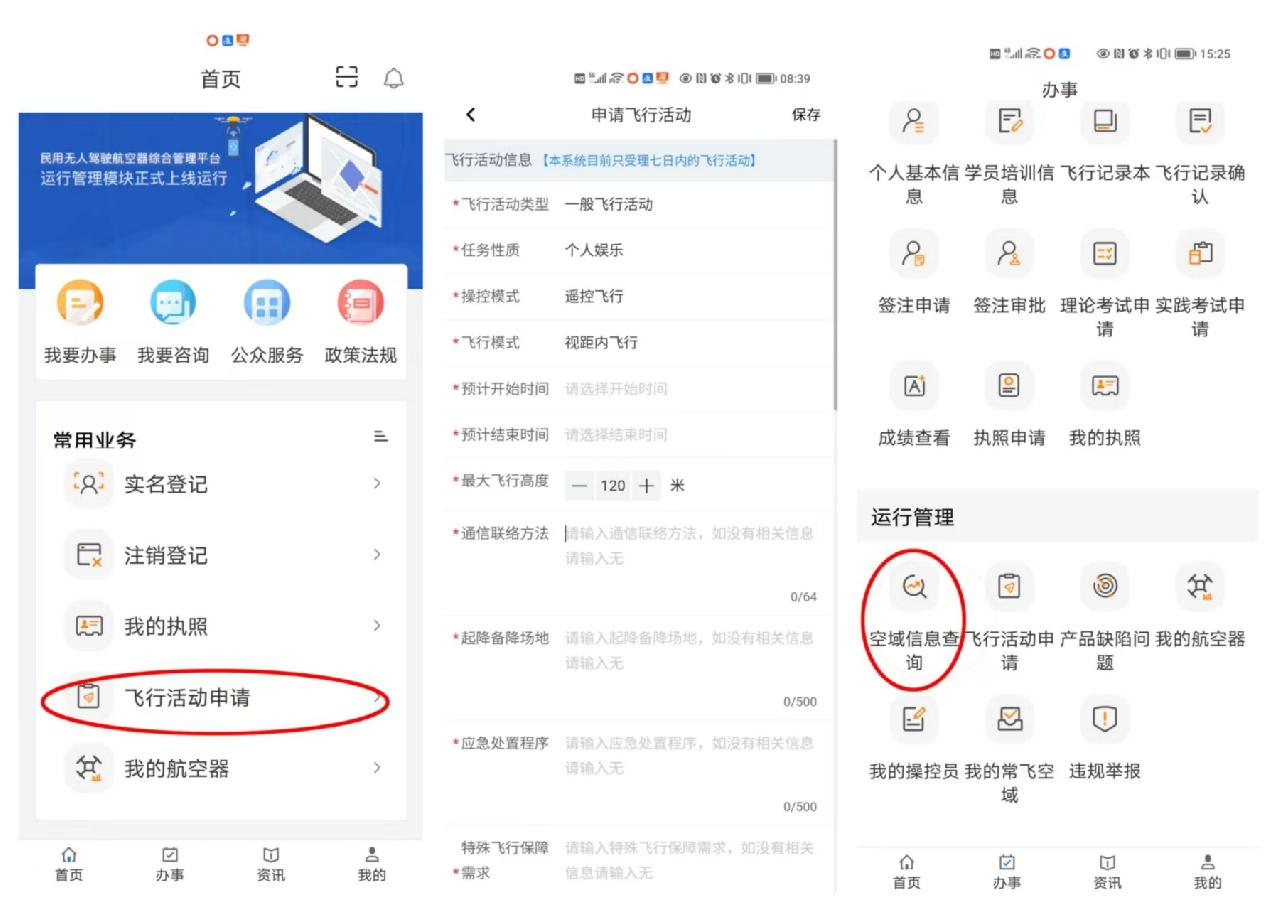This screenshot has width=1280, height=909.
Task: Expand 实名登记 row chevron
Action: click(x=377, y=484)
